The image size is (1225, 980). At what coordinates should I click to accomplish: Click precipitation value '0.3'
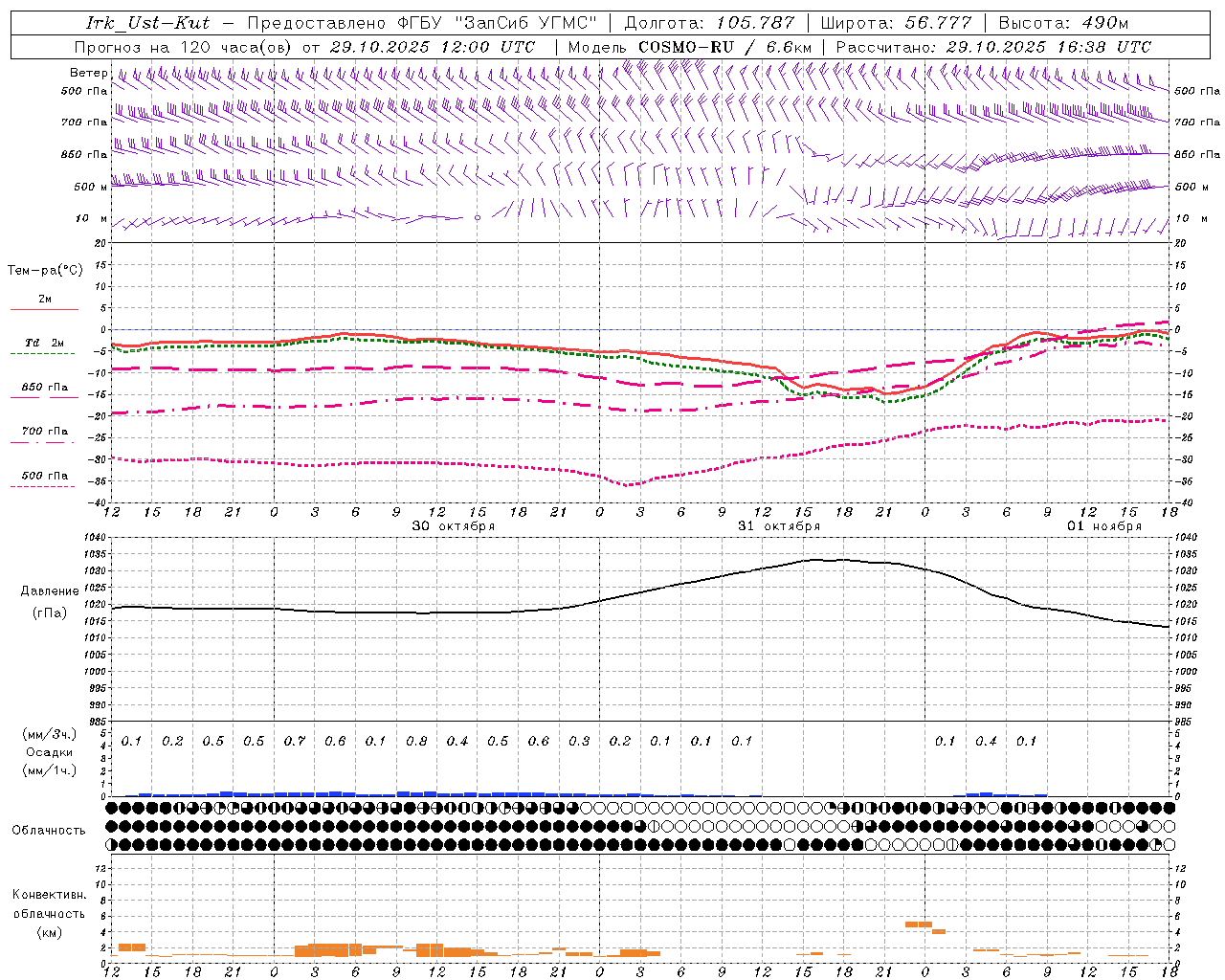[x=579, y=742]
